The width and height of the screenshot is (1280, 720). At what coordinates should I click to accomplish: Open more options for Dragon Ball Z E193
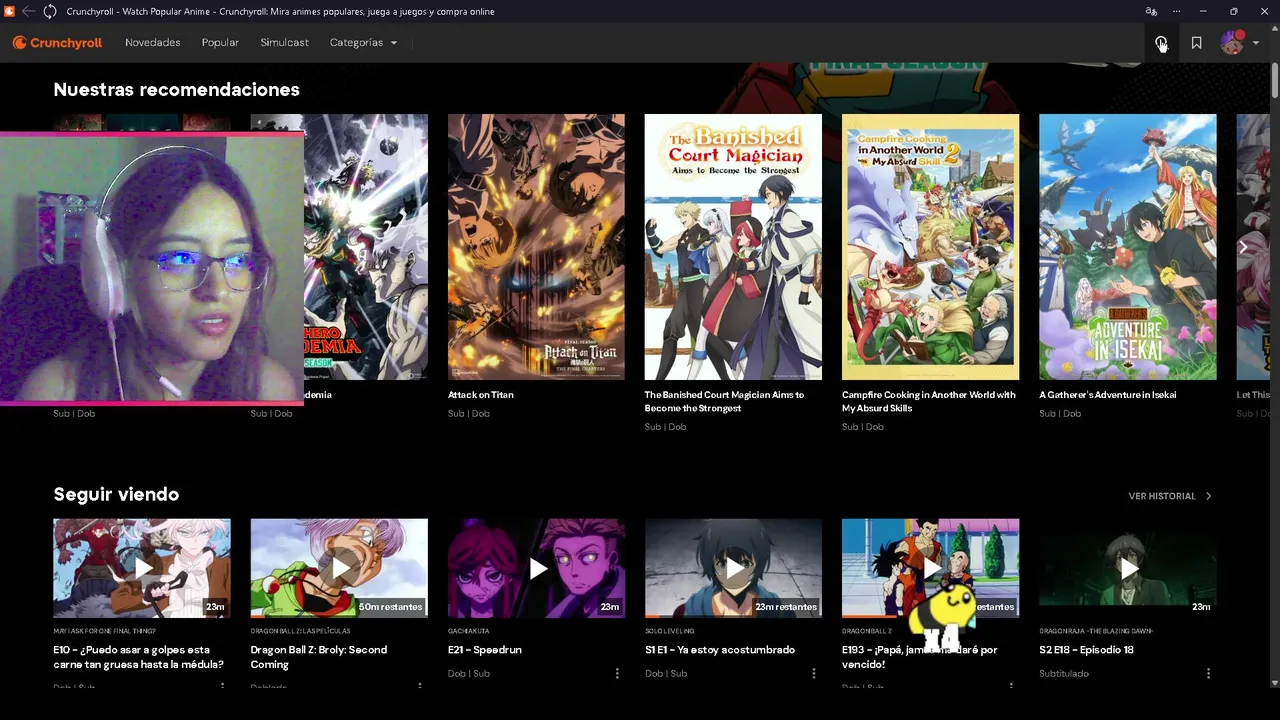pyautogui.click(x=1011, y=687)
